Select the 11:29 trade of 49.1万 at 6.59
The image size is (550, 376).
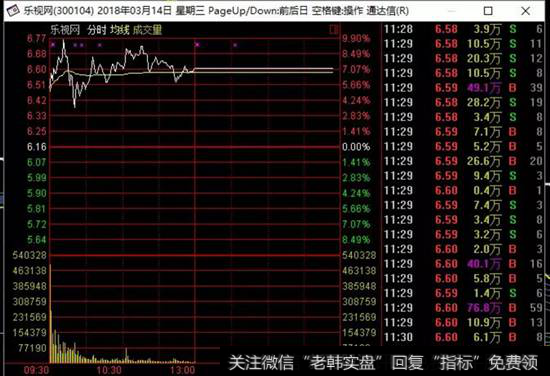(x=463, y=88)
